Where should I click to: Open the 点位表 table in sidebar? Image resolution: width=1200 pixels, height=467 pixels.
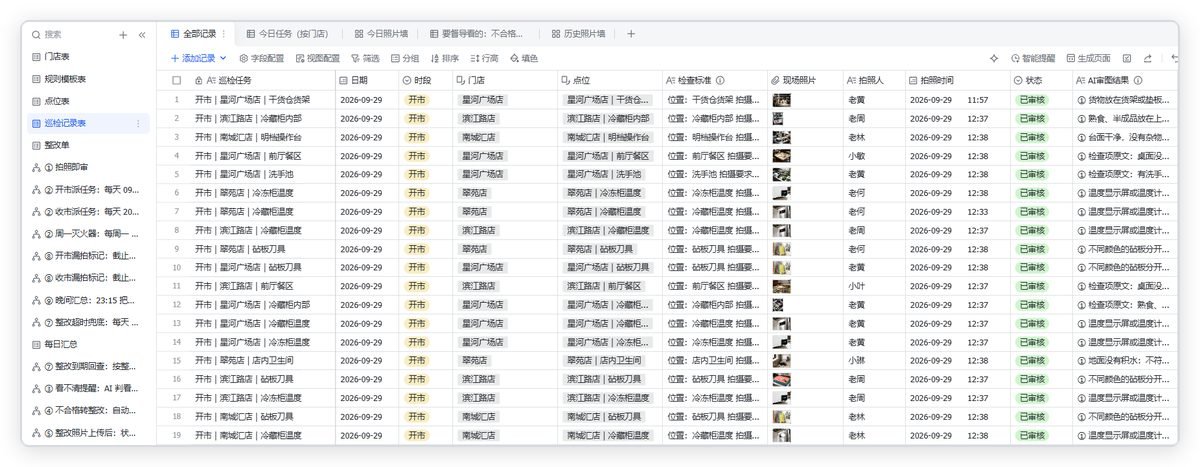coord(86,101)
